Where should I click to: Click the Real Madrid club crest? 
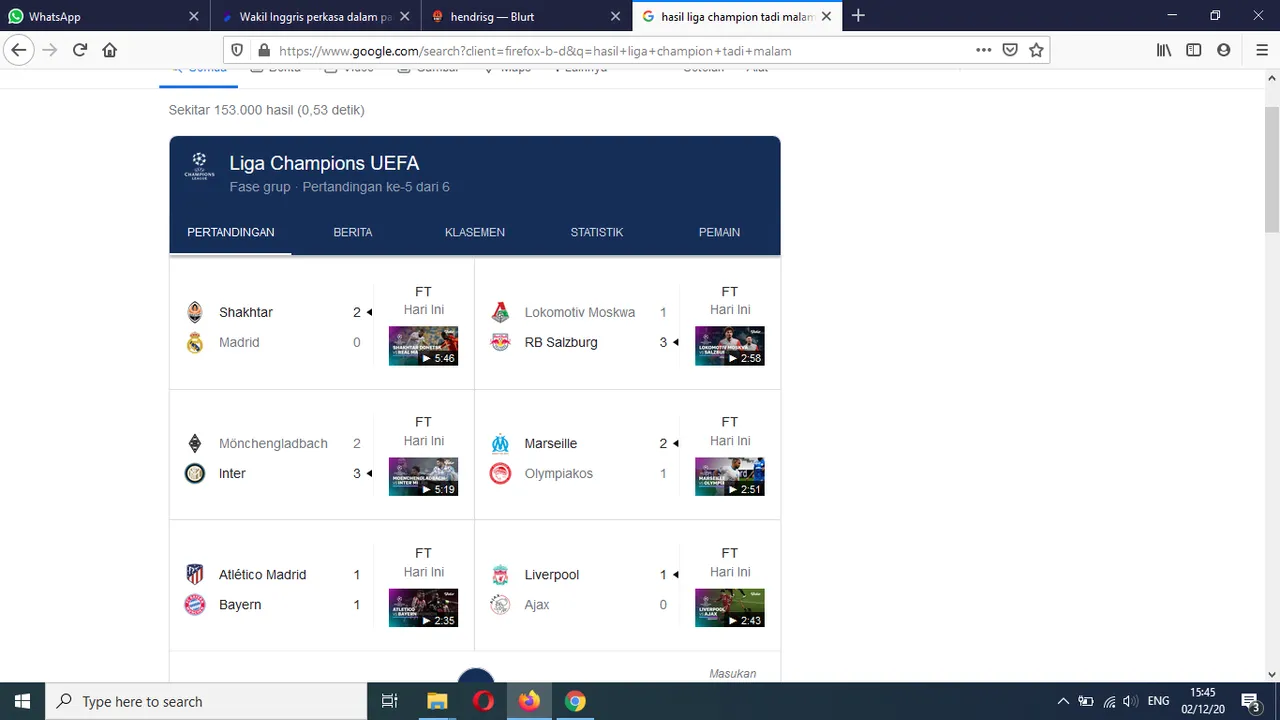coord(195,342)
